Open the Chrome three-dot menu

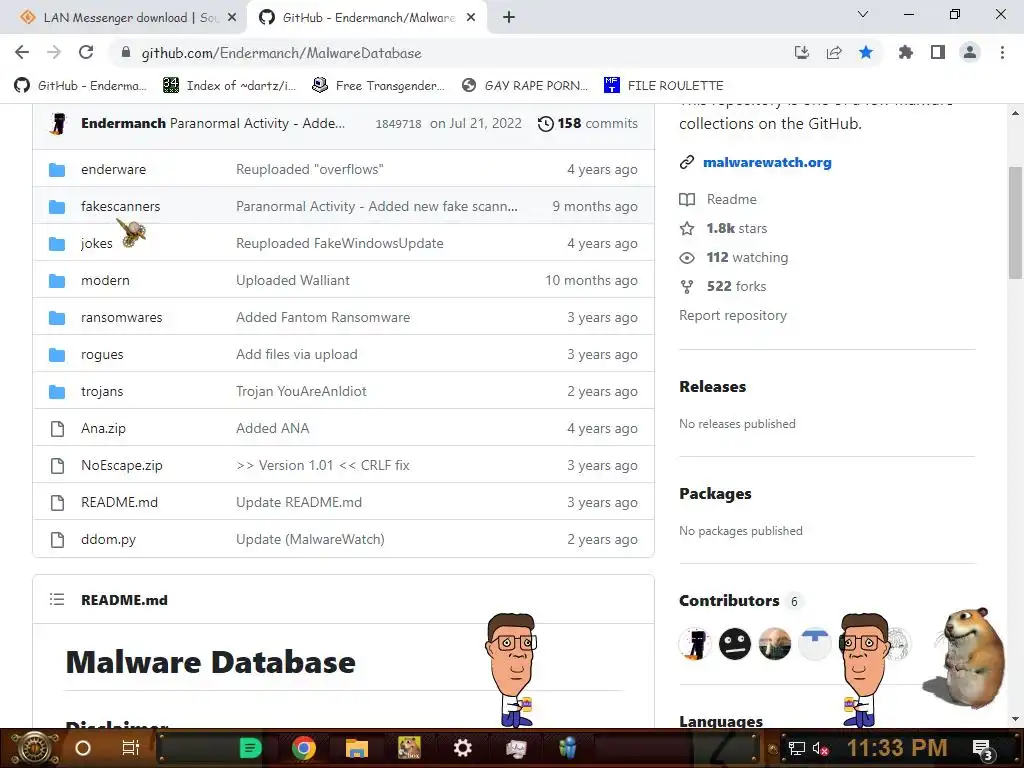[1002, 52]
